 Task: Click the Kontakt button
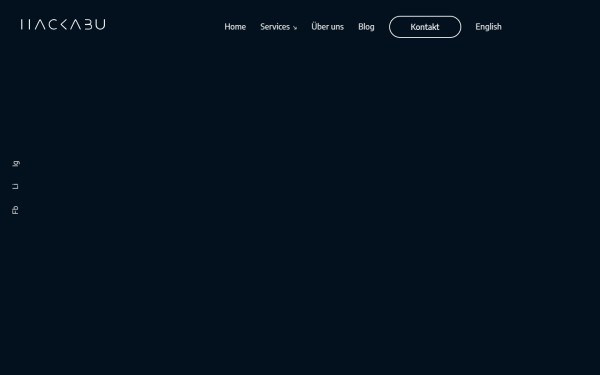[x=425, y=27]
